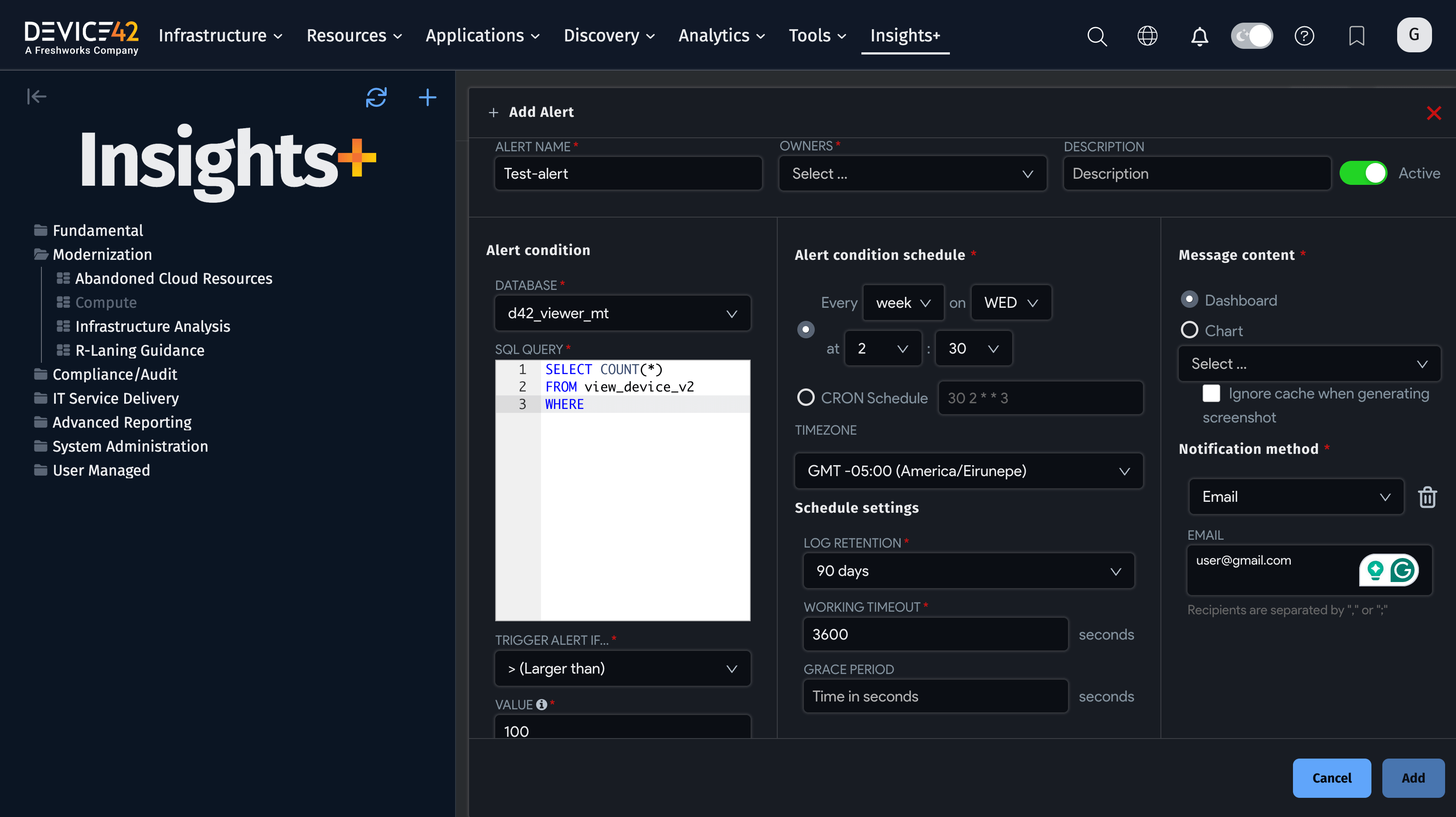
Task: Open the OWNERS select dropdown
Action: 912,174
